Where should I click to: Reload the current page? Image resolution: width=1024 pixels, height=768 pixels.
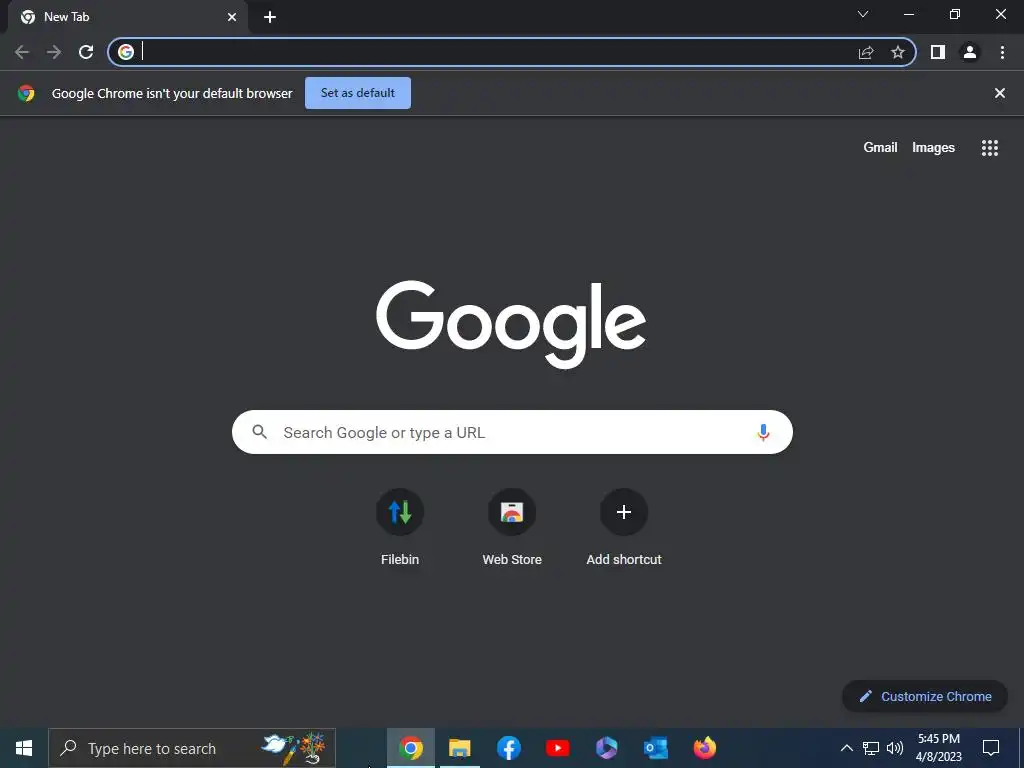coord(86,52)
